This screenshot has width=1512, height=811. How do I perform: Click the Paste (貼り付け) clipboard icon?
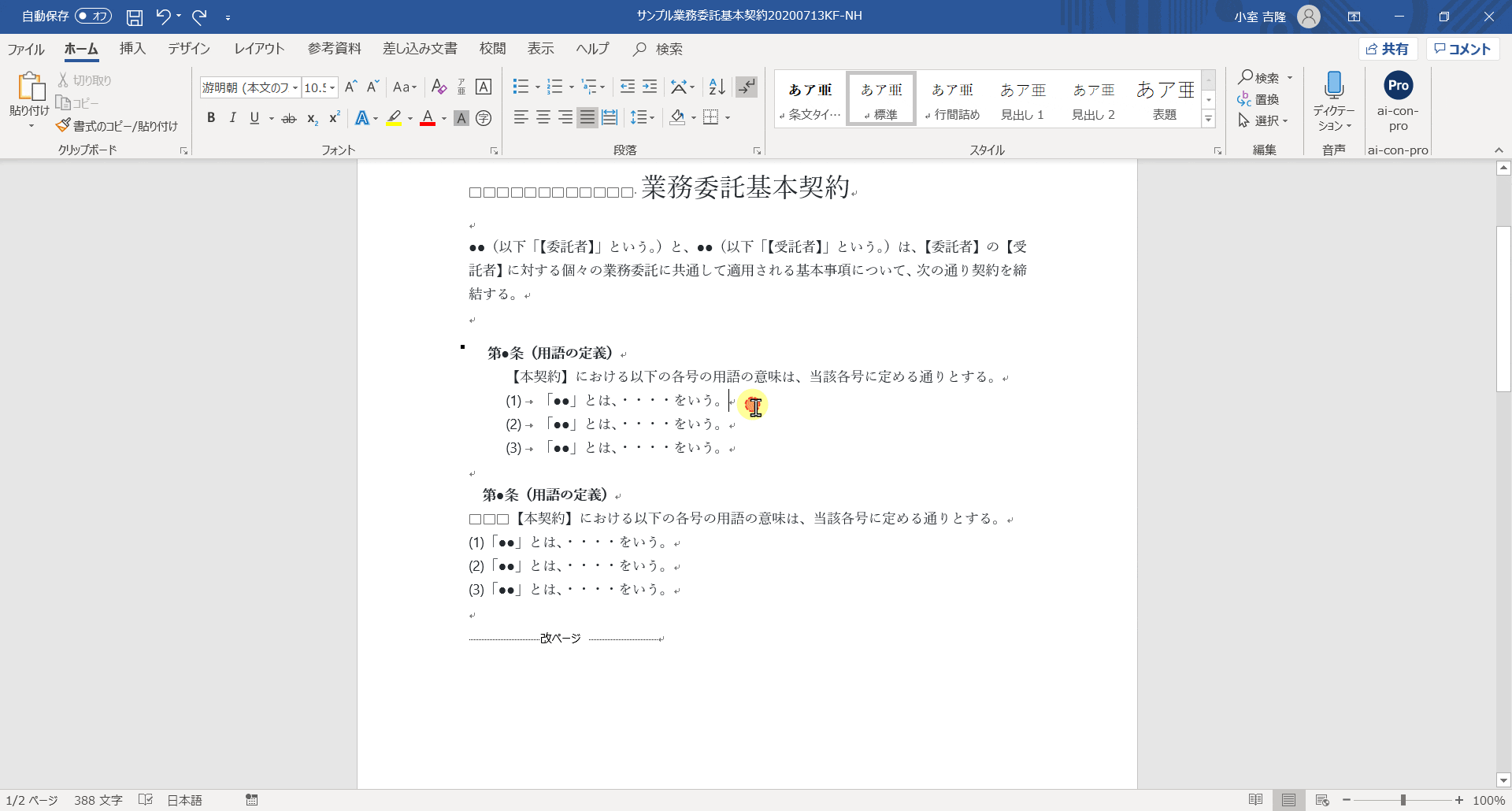[30, 86]
